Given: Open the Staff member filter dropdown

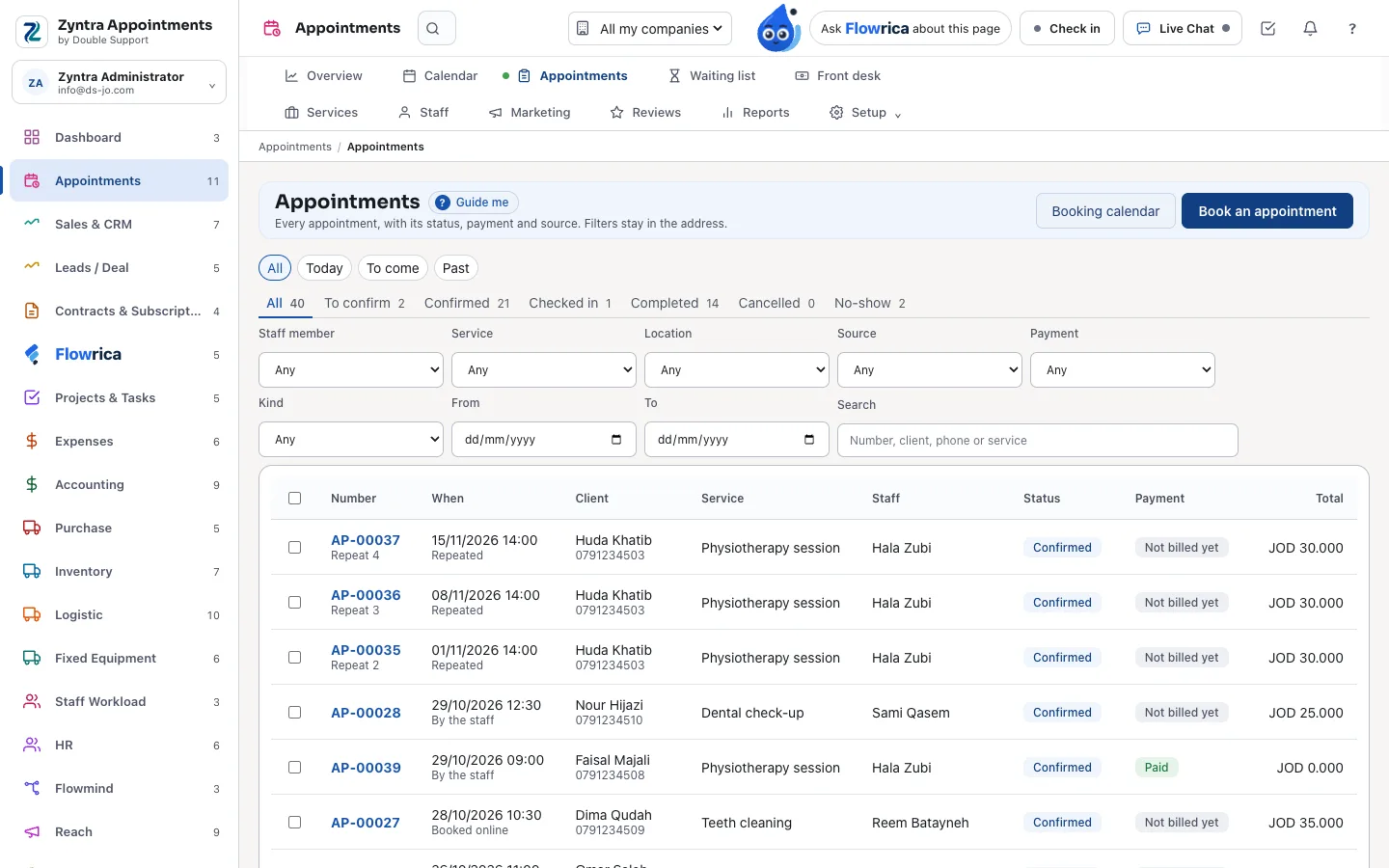Looking at the screenshot, I should click(x=351, y=369).
